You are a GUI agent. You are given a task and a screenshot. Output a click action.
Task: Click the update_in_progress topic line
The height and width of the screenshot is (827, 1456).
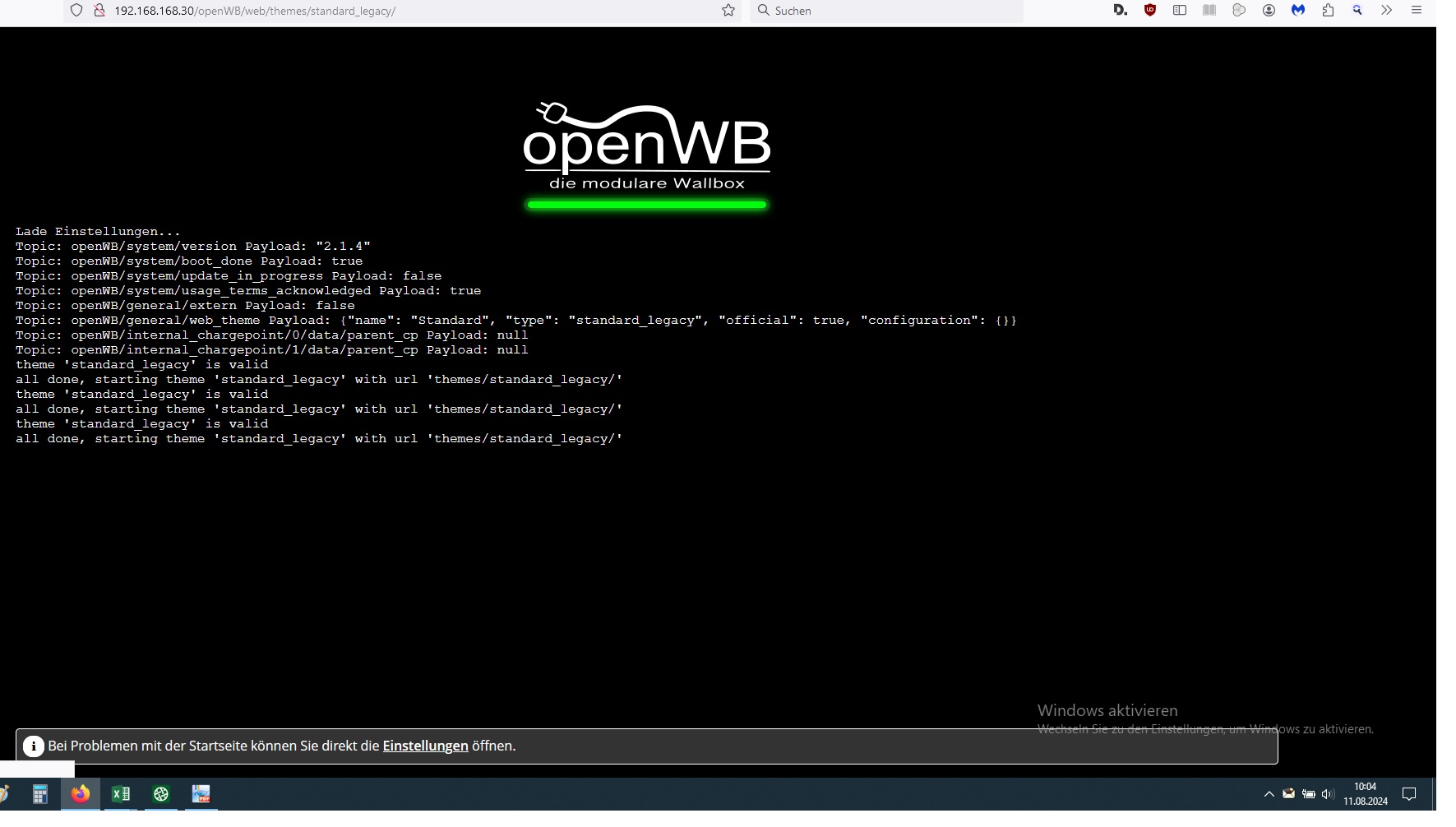(229, 276)
